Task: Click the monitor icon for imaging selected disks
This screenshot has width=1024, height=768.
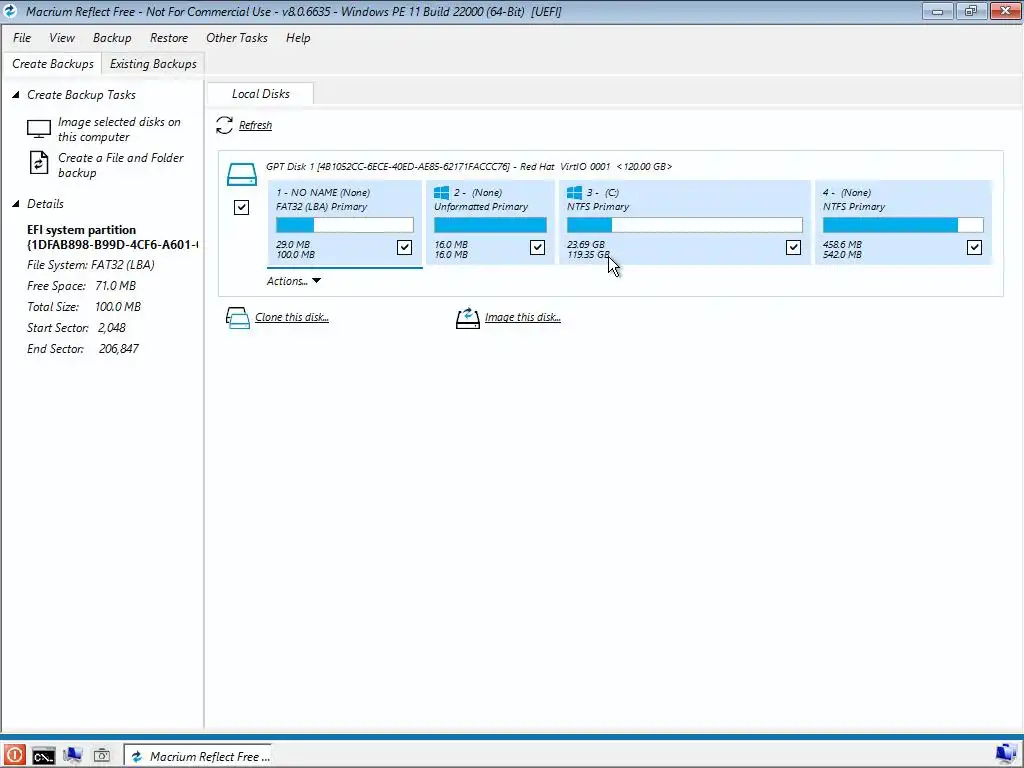Action: point(39,129)
